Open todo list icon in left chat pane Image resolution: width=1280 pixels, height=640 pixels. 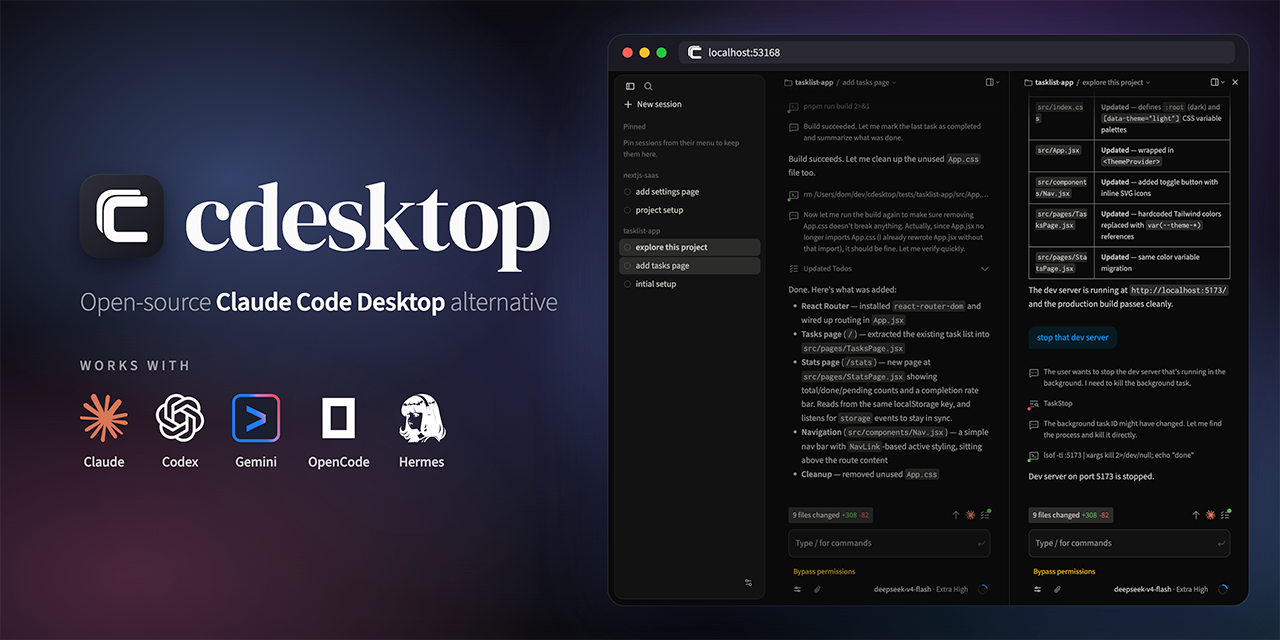(x=985, y=515)
